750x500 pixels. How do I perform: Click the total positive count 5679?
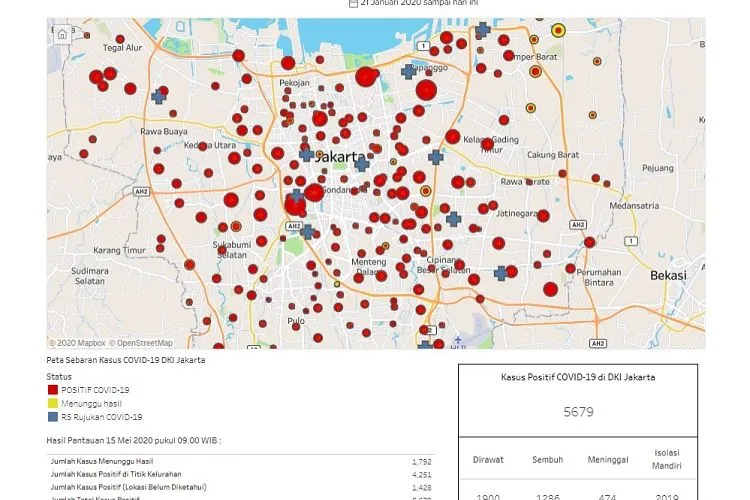(x=578, y=412)
